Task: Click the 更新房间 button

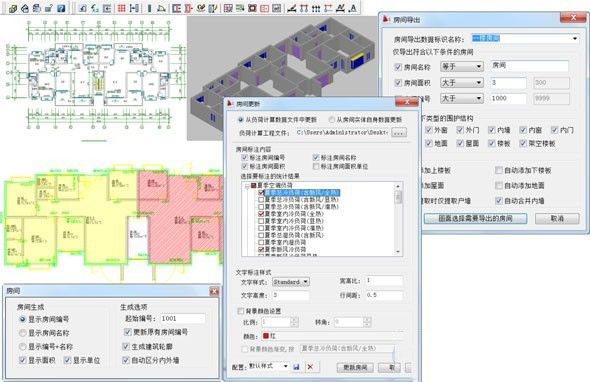Action: [355, 367]
